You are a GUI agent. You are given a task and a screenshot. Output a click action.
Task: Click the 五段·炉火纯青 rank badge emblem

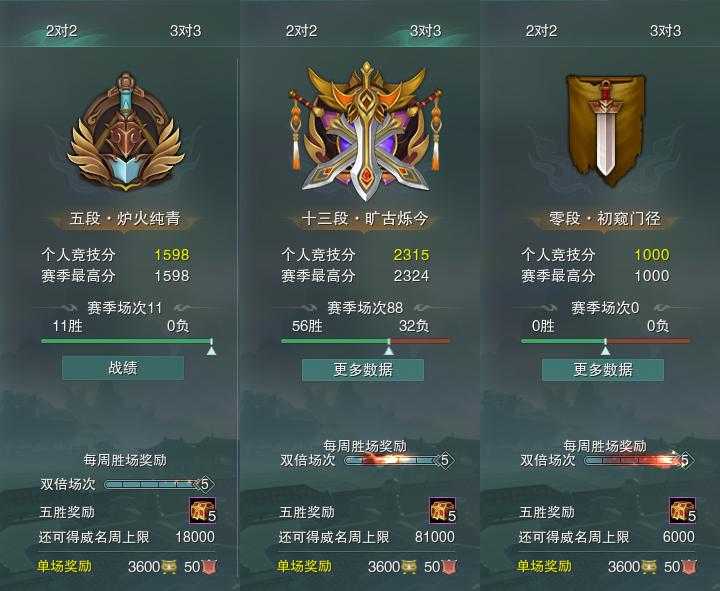coord(126,132)
